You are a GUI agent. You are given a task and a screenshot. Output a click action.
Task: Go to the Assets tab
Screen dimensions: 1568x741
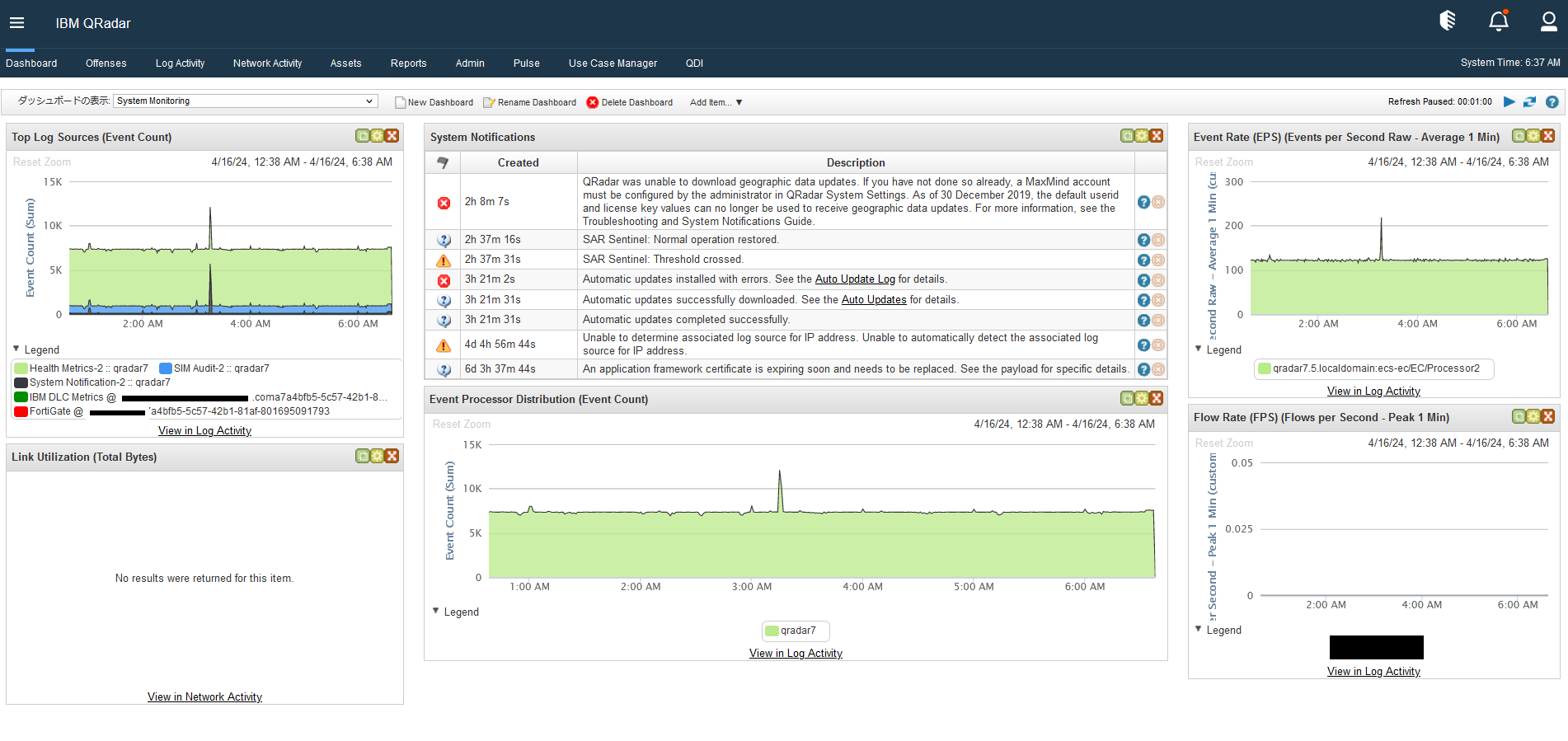[346, 63]
